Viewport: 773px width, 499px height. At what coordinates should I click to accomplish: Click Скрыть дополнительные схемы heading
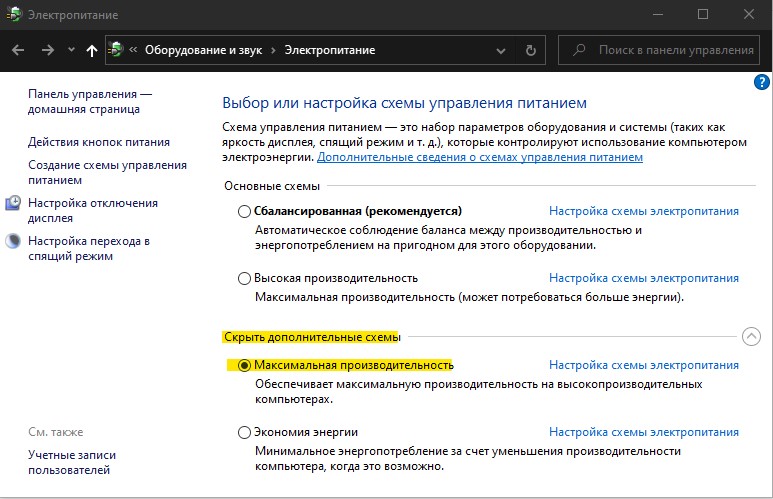point(312,337)
